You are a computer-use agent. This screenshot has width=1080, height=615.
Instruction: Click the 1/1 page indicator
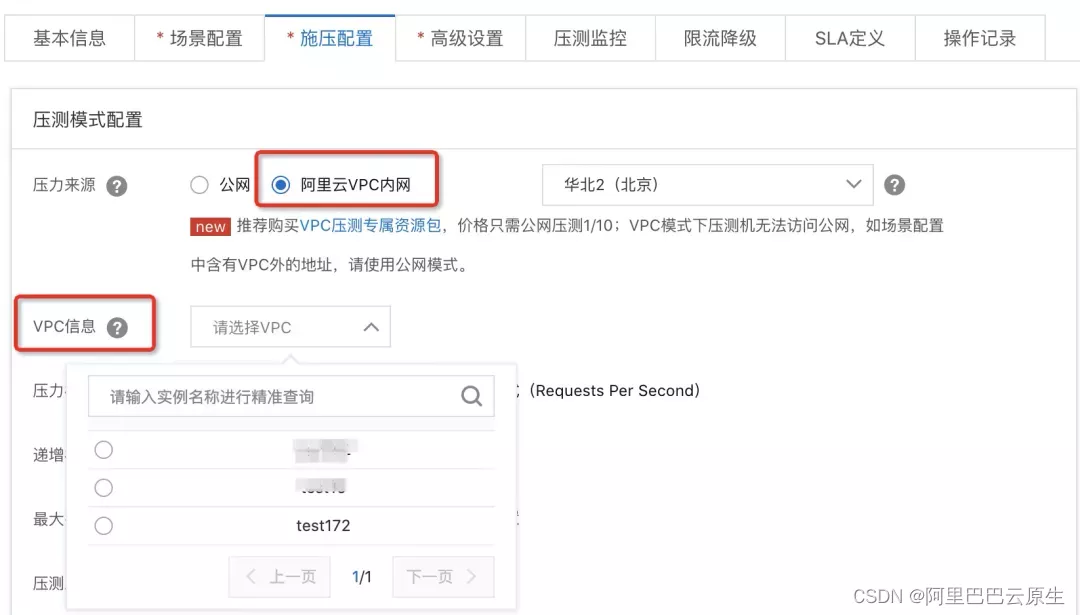pos(362,576)
